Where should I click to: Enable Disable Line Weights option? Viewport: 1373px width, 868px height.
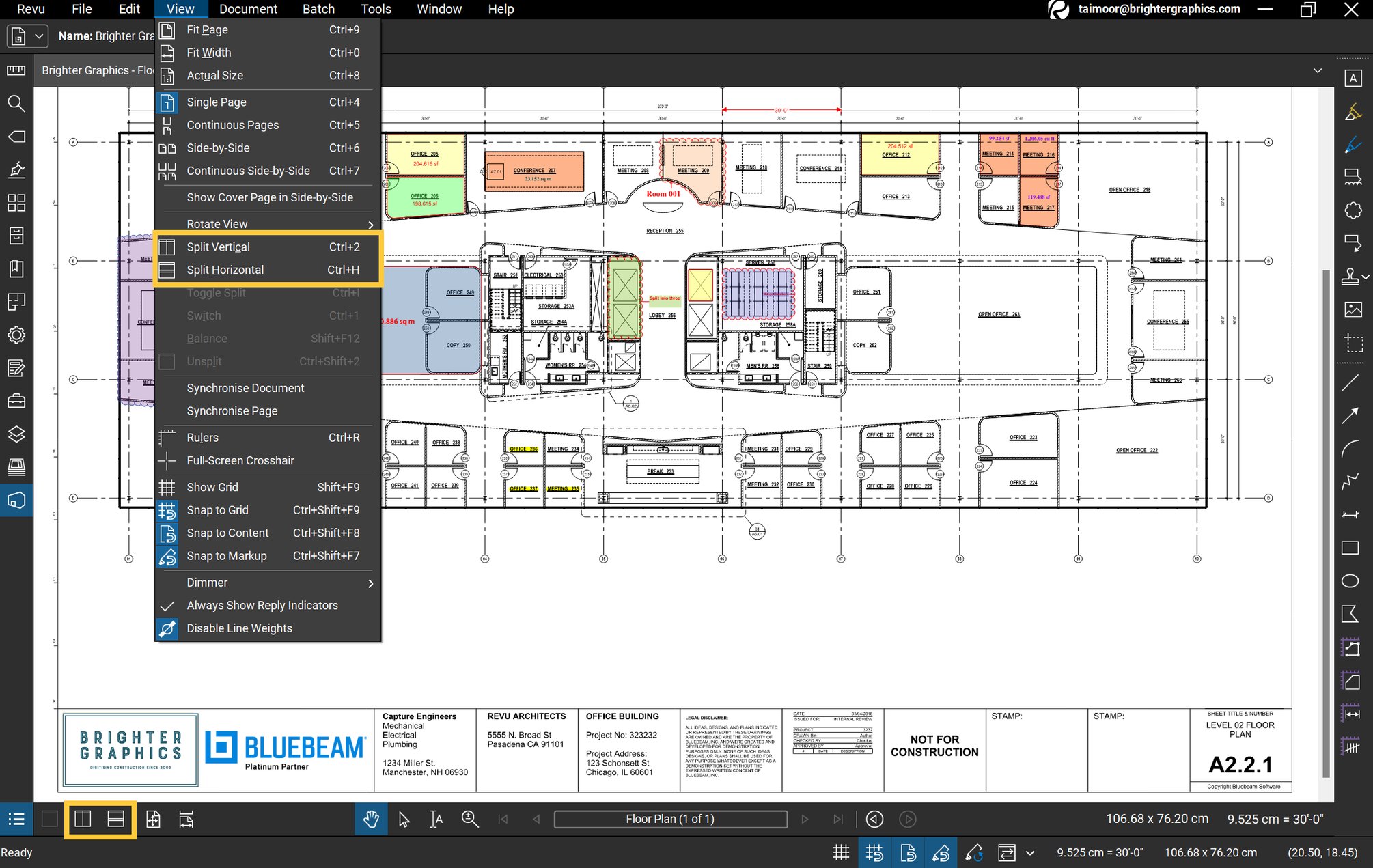(239, 628)
